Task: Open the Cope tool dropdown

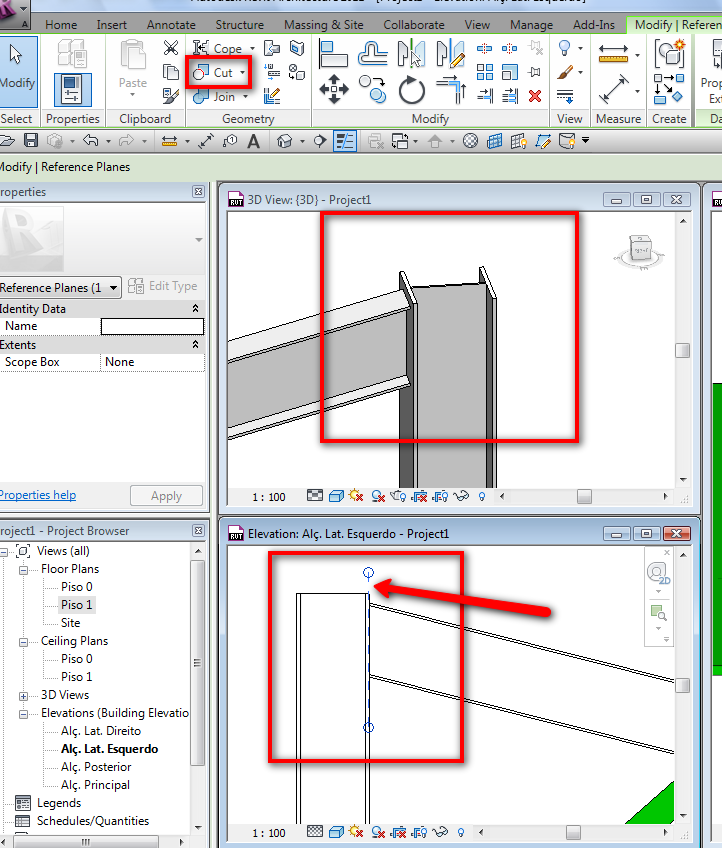Action: (252, 49)
